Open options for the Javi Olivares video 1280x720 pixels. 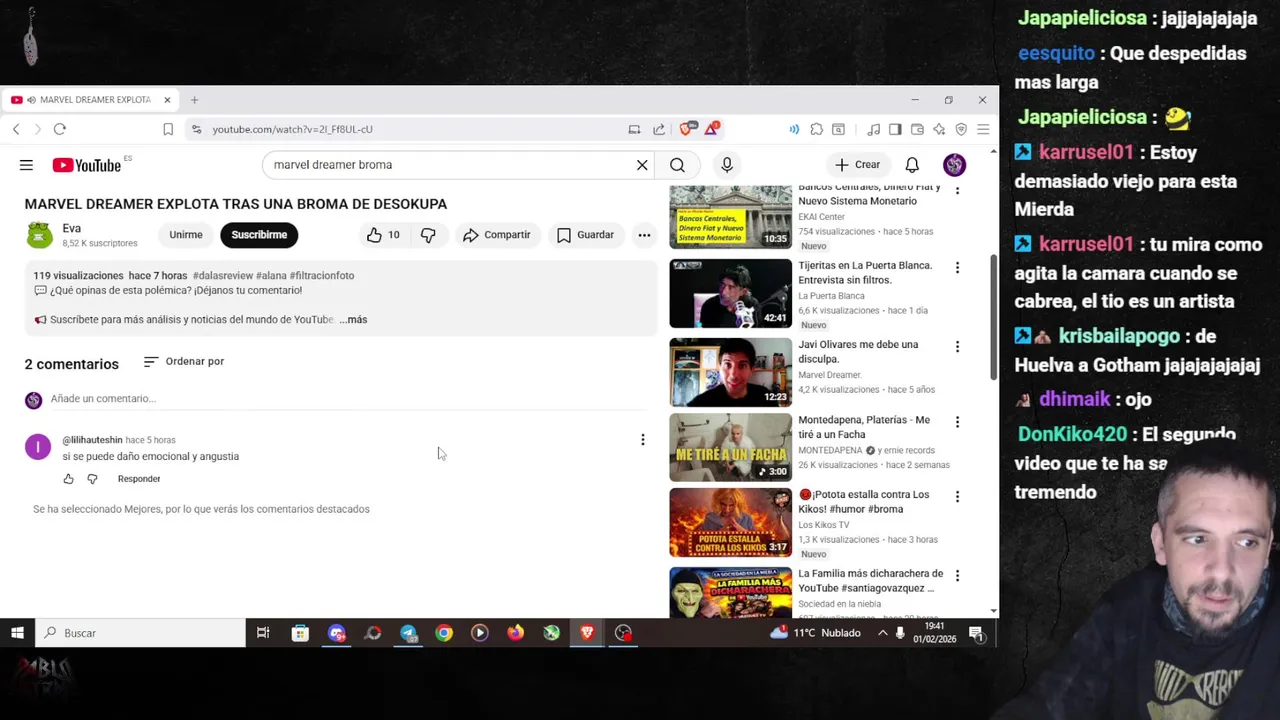[x=957, y=347]
